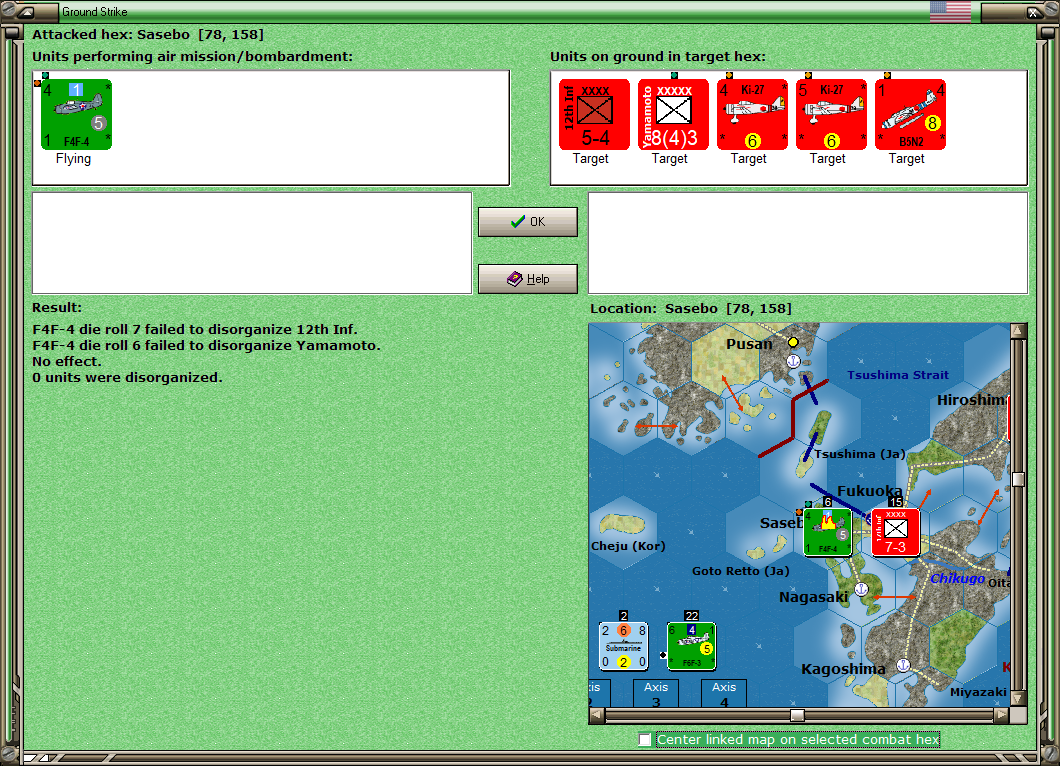This screenshot has height=766, width=1060.
Task: Click the Fukuoka label on the map
Action: [870, 491]
